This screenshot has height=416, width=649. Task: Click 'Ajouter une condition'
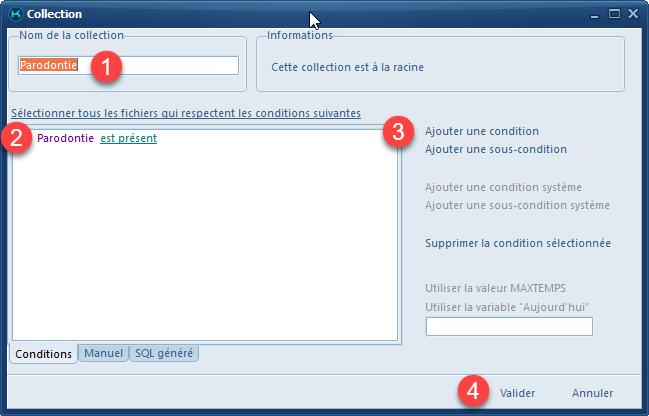pyautogui.click(x=481, y=131)
